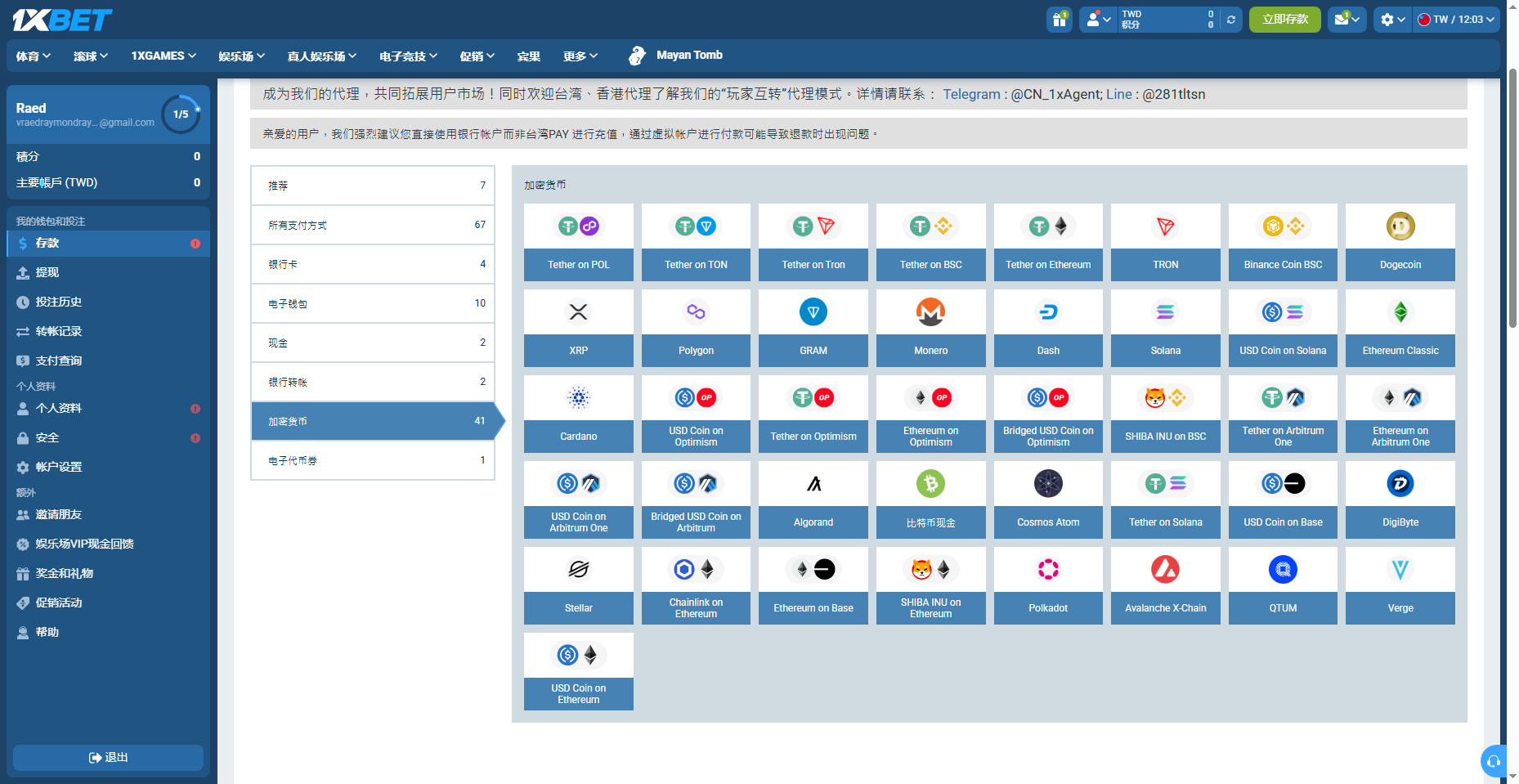Show 所有支付方式 all payment methods
The image size is (1519, 784).
coord(373,225)
